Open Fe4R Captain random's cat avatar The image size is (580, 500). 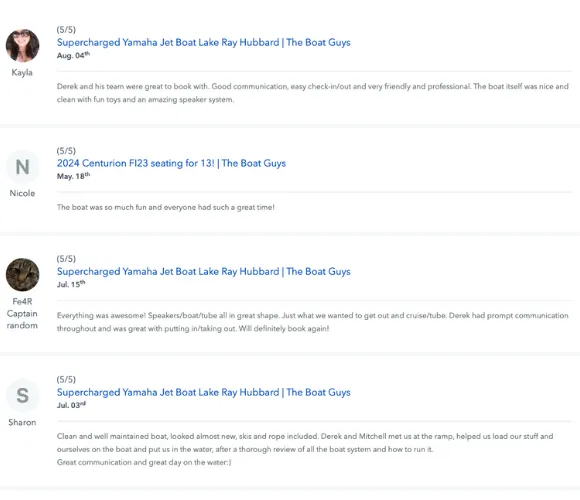coord(23,274)
